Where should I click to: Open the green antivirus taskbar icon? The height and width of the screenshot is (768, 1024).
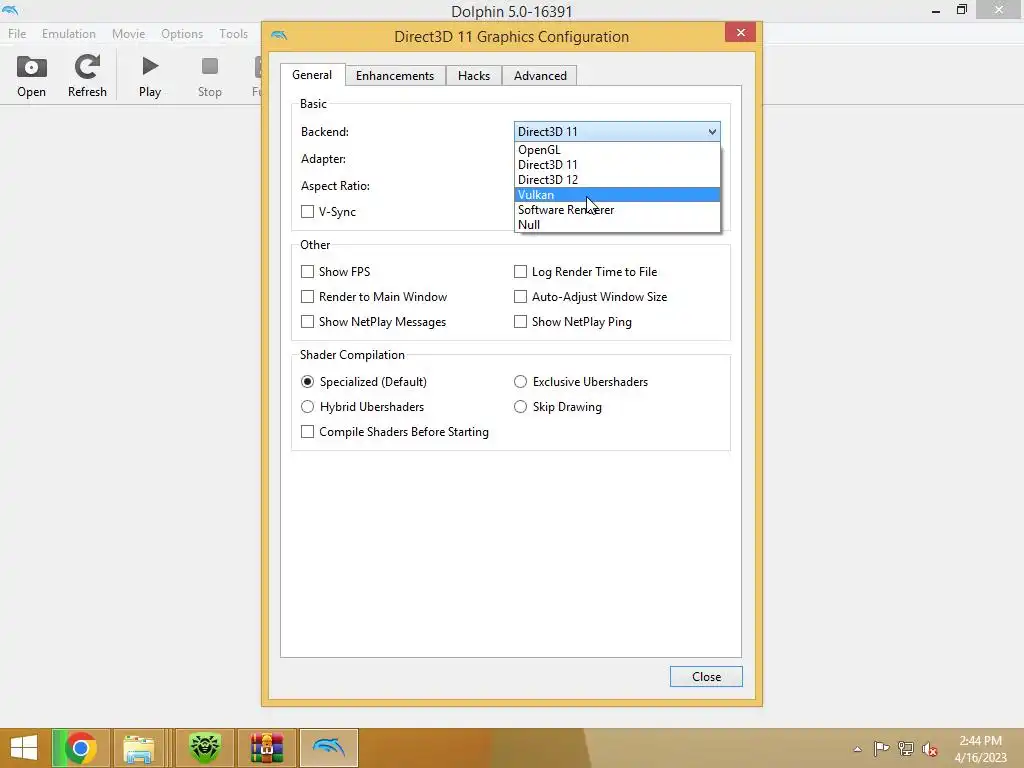click(x=204, y=748)
